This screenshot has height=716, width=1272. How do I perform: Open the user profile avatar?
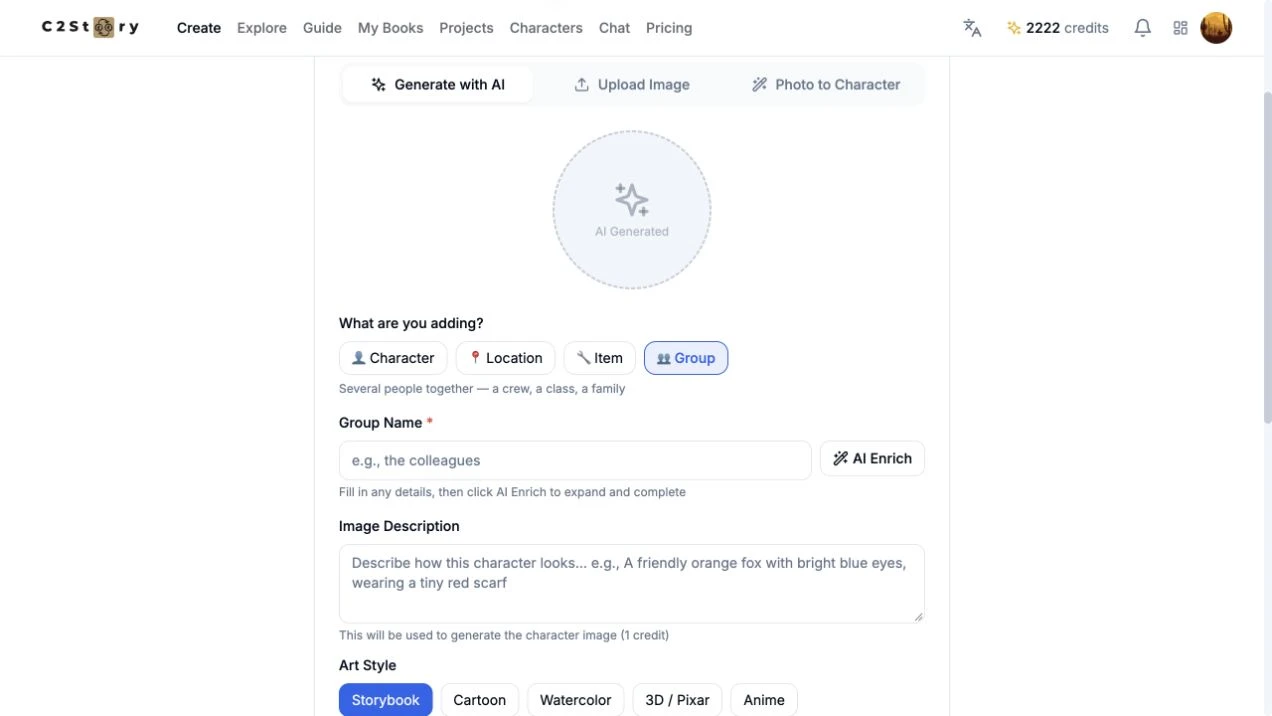[1216, 28]
